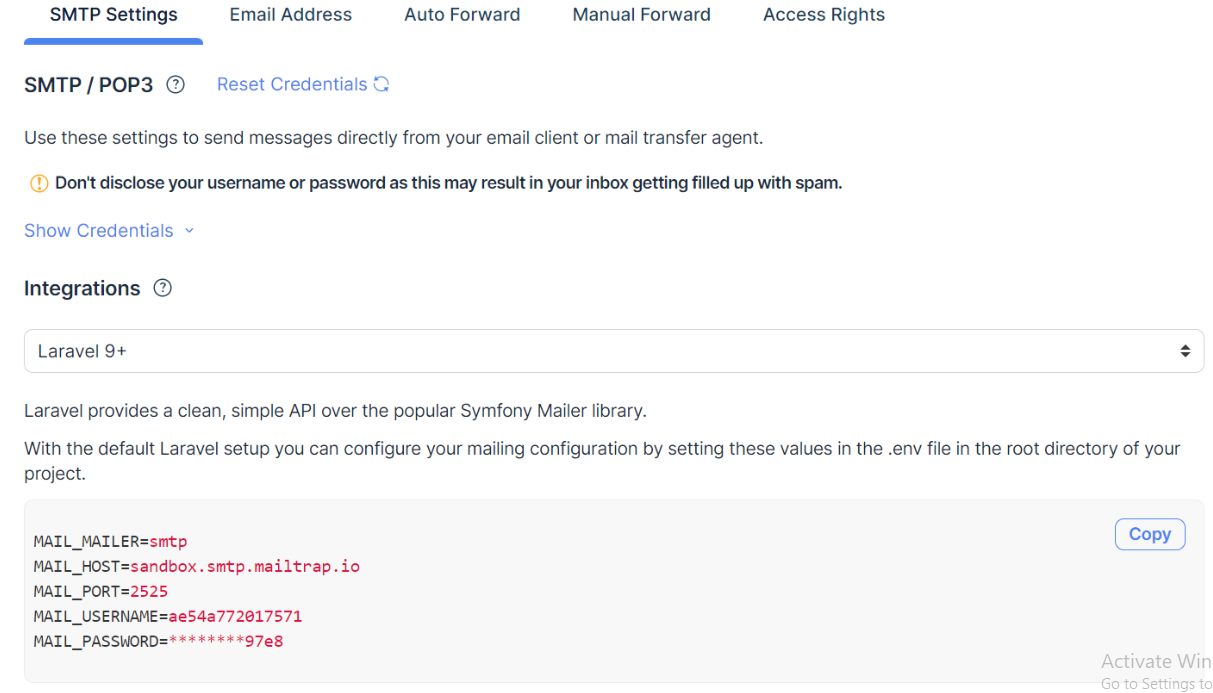Image resolution: width=1213 pixels, height=693 pixels.
Task: Expand the Show Credentials section
Action: 98,230
